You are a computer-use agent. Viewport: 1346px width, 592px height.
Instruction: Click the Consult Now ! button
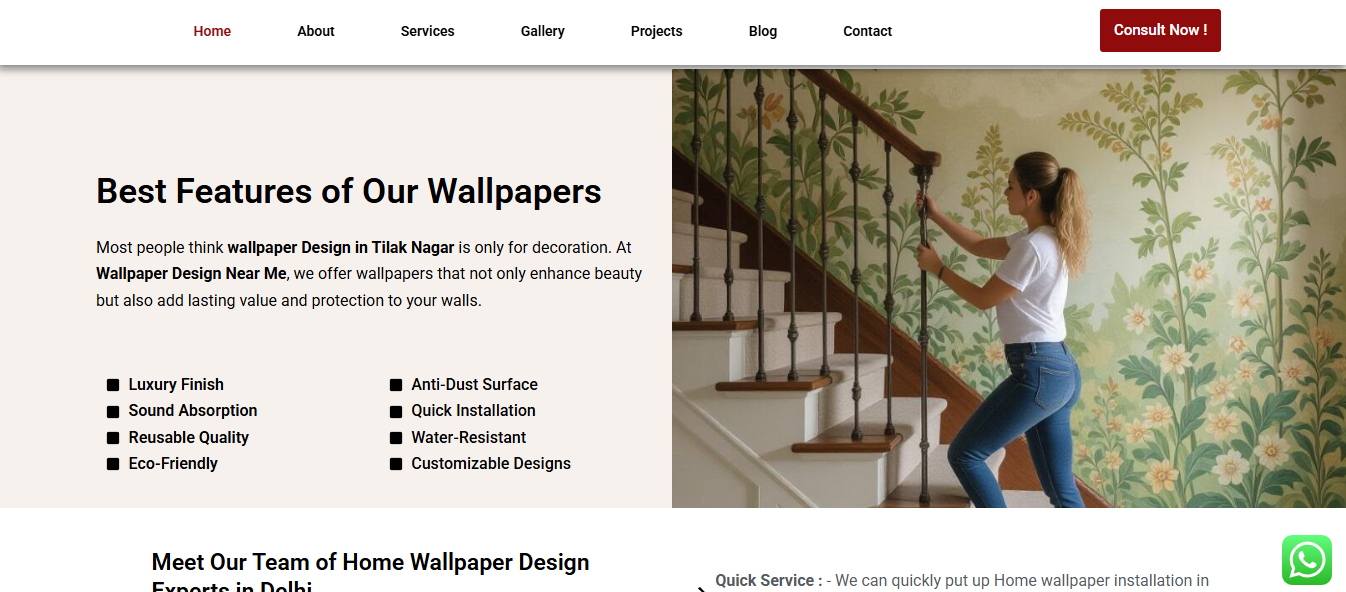pyautogui.click(x=1160, y=30)
